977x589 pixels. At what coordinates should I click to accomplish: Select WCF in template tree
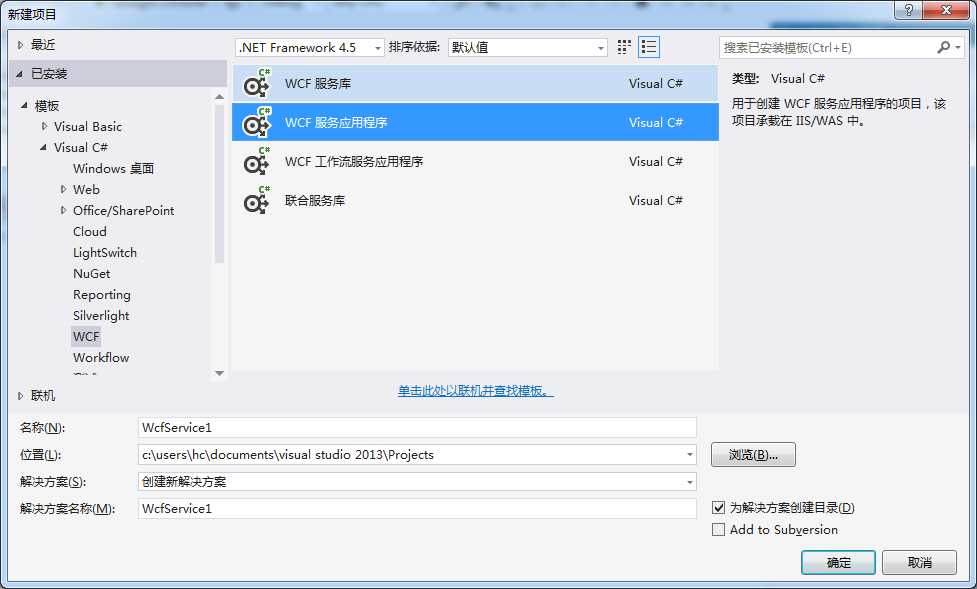click(x=86, y=337)
